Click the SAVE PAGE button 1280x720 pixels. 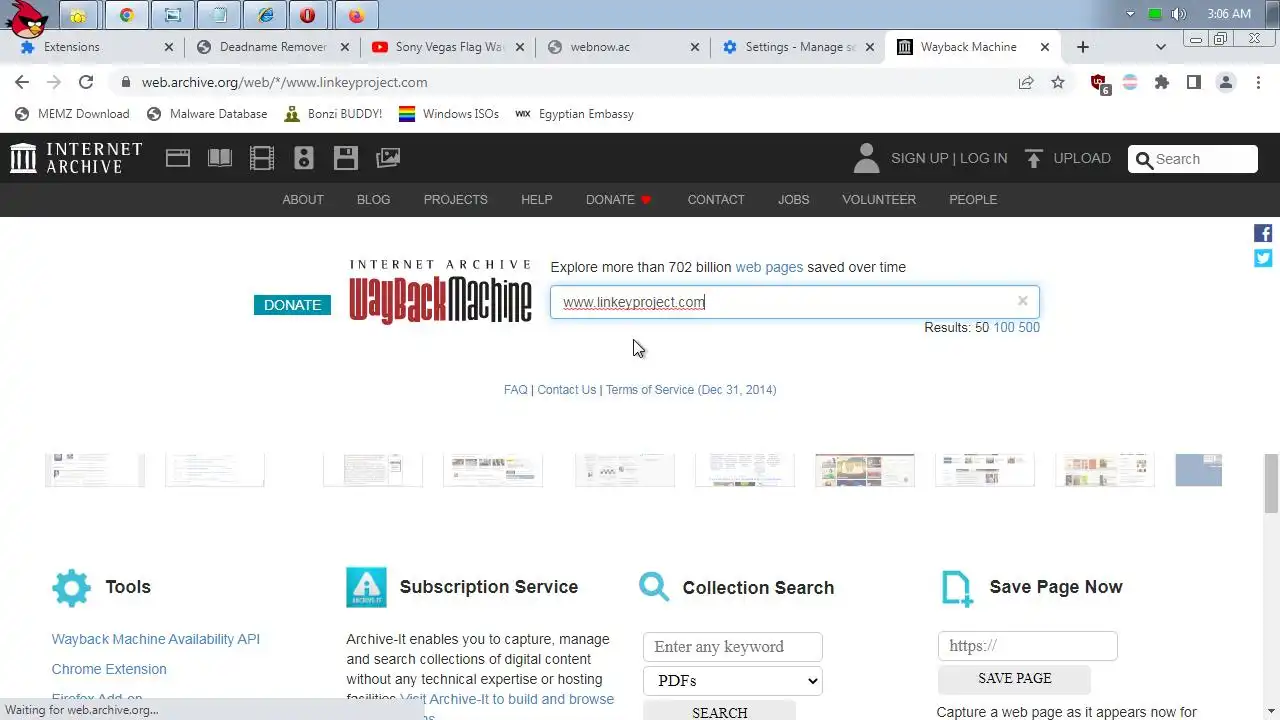coord(1015,679)
